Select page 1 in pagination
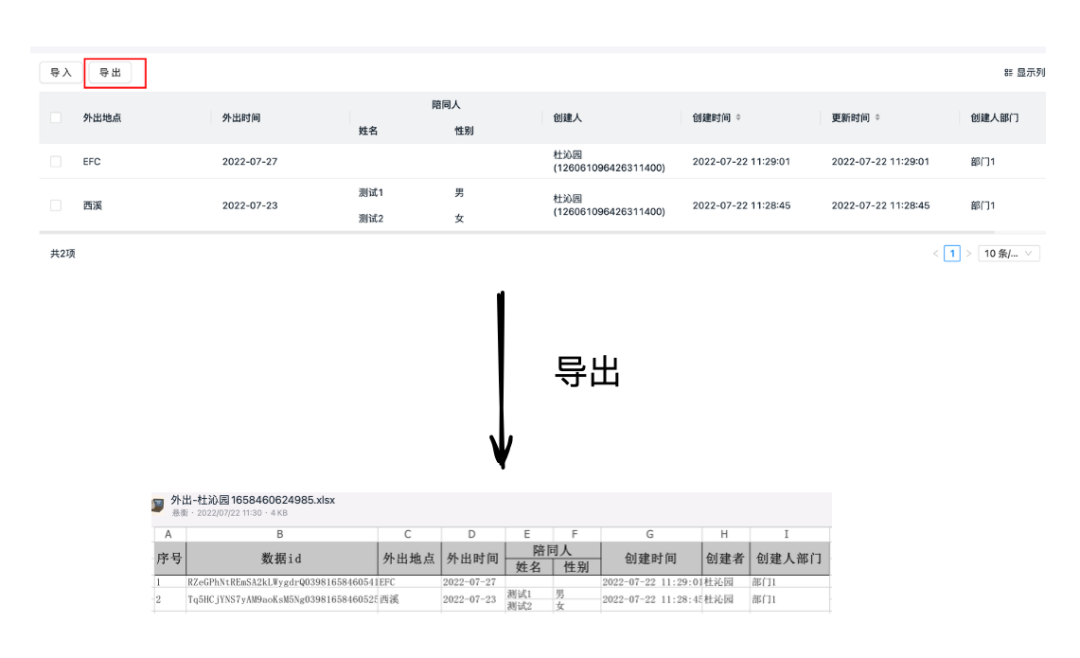This screenshot has height=658, width=1080. coord(952,254)
